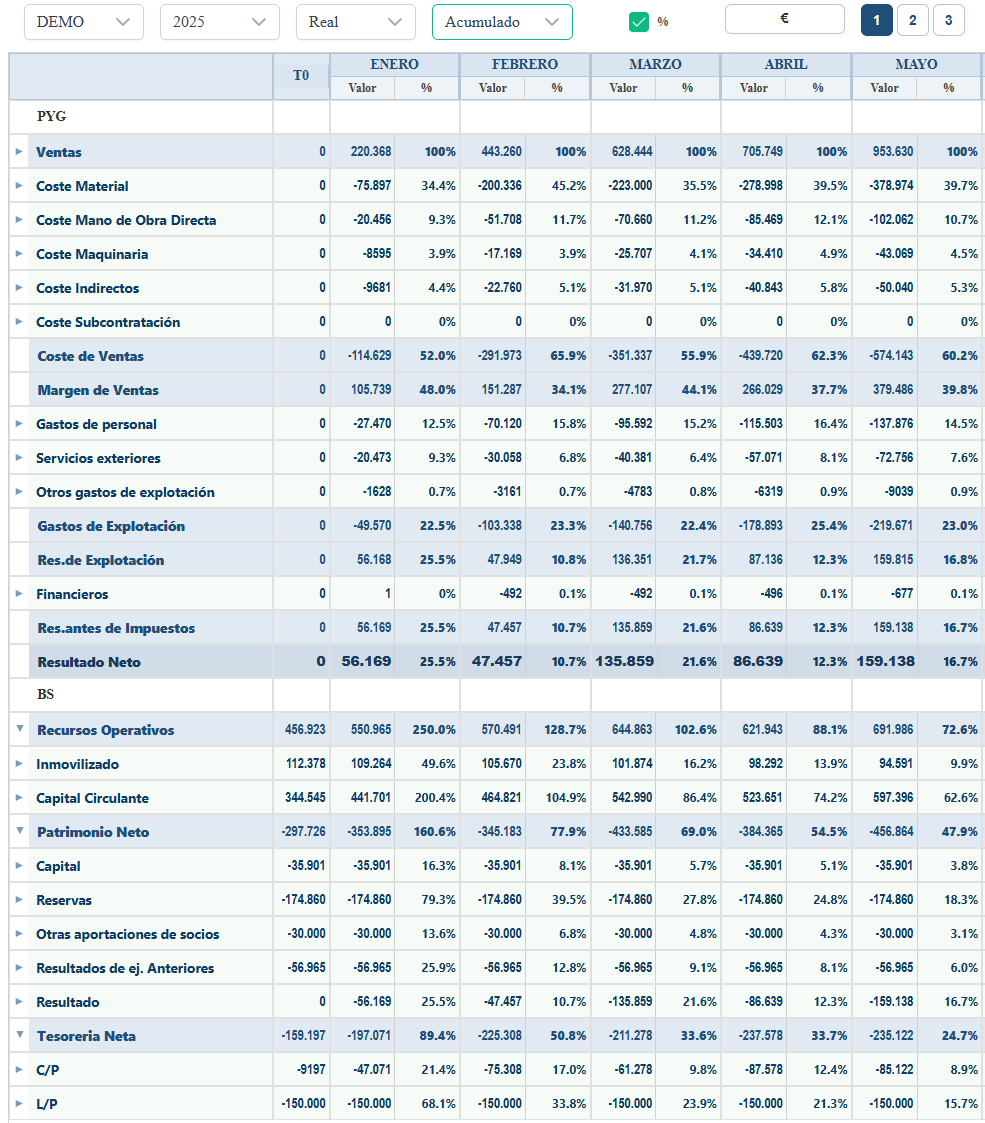Open the Acumulado mode dropdown

pyautogui.click(x=502, y=22)
